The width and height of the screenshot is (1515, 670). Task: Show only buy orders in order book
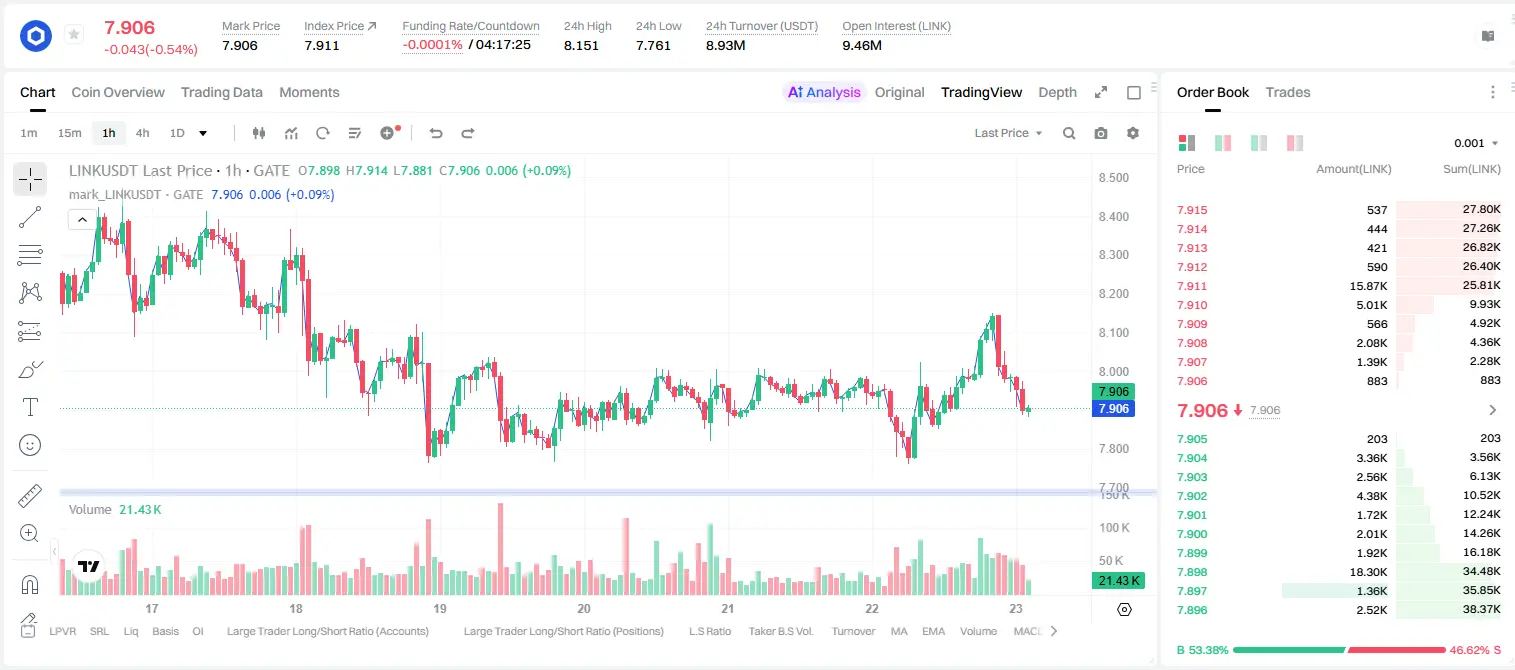coord(1258,143)
